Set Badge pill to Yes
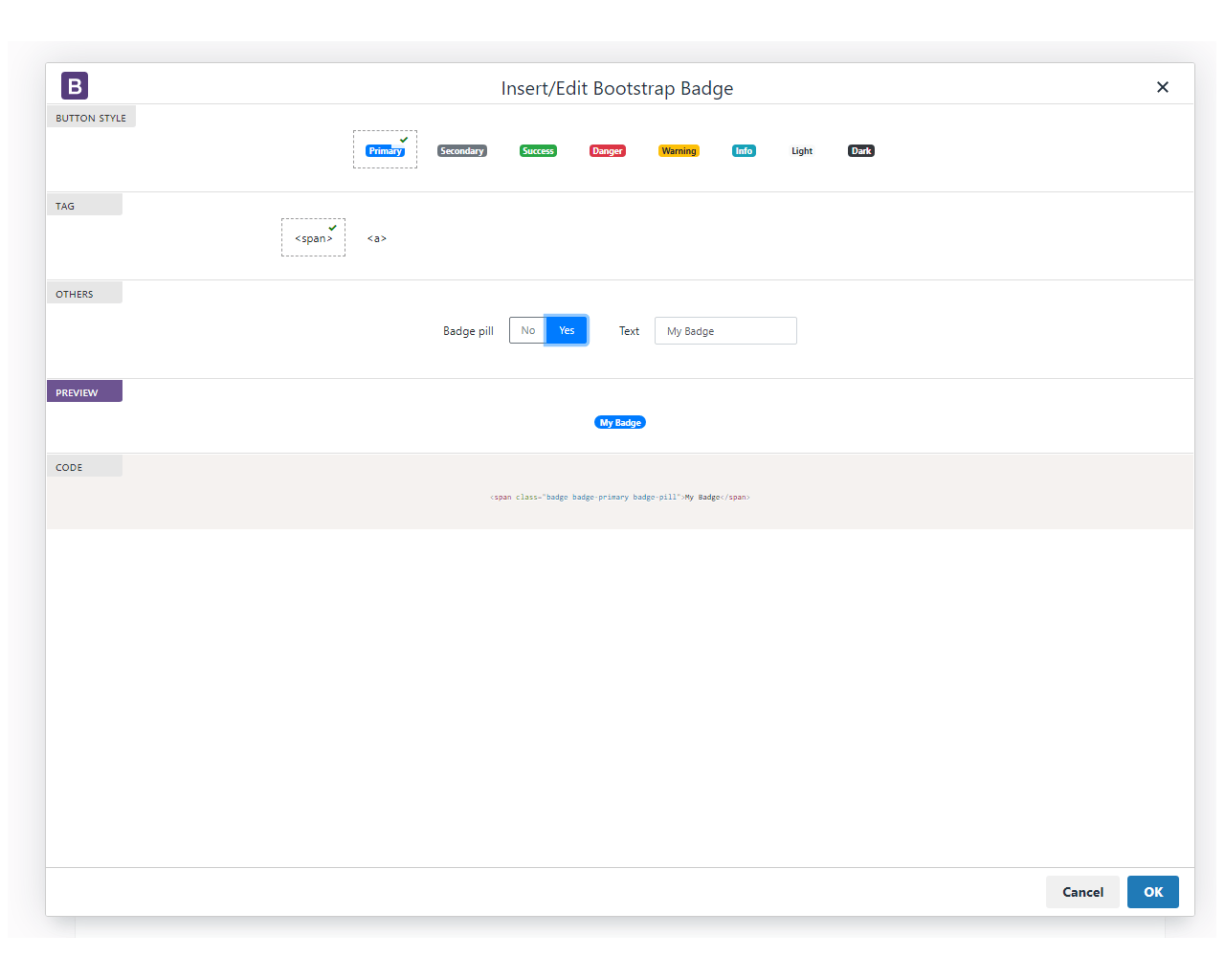The image size is (1225, 980). (567, 330)
